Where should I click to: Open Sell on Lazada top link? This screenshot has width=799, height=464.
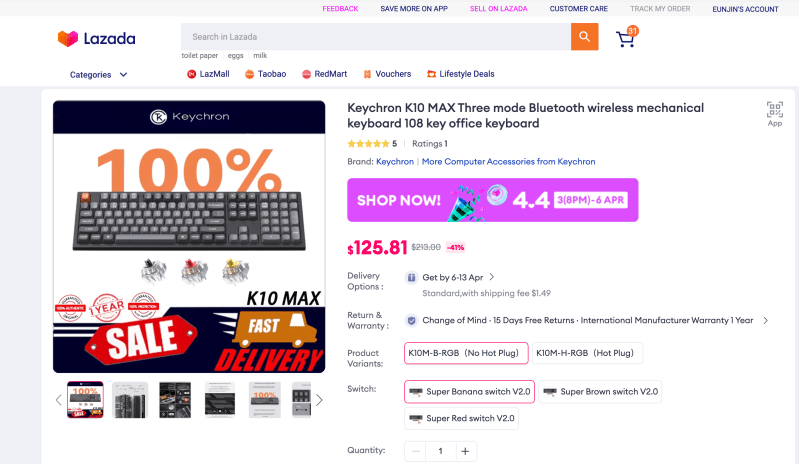(498, 9)
